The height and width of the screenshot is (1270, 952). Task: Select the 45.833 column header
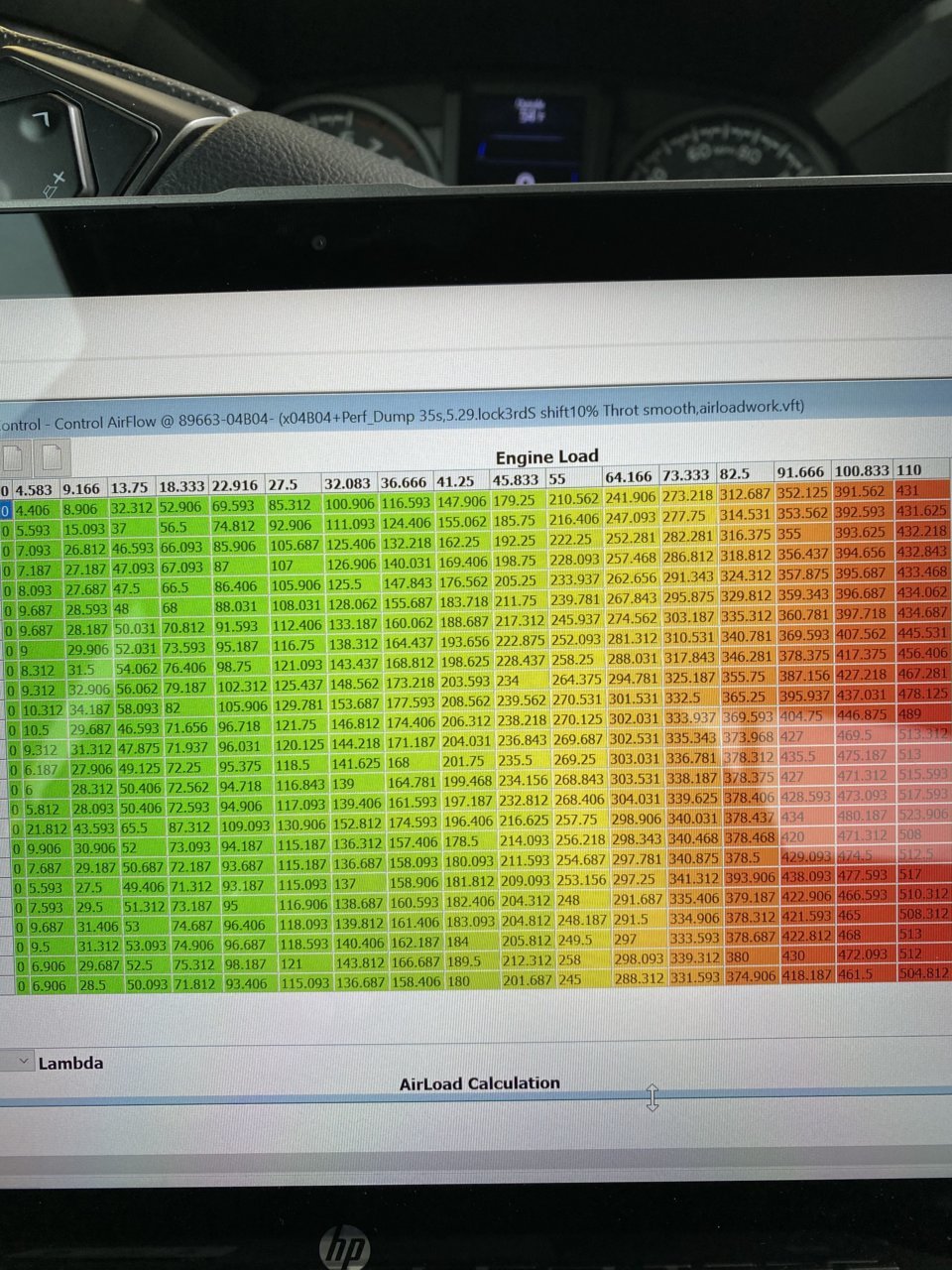pyautogui.click(x=518, y=480)
